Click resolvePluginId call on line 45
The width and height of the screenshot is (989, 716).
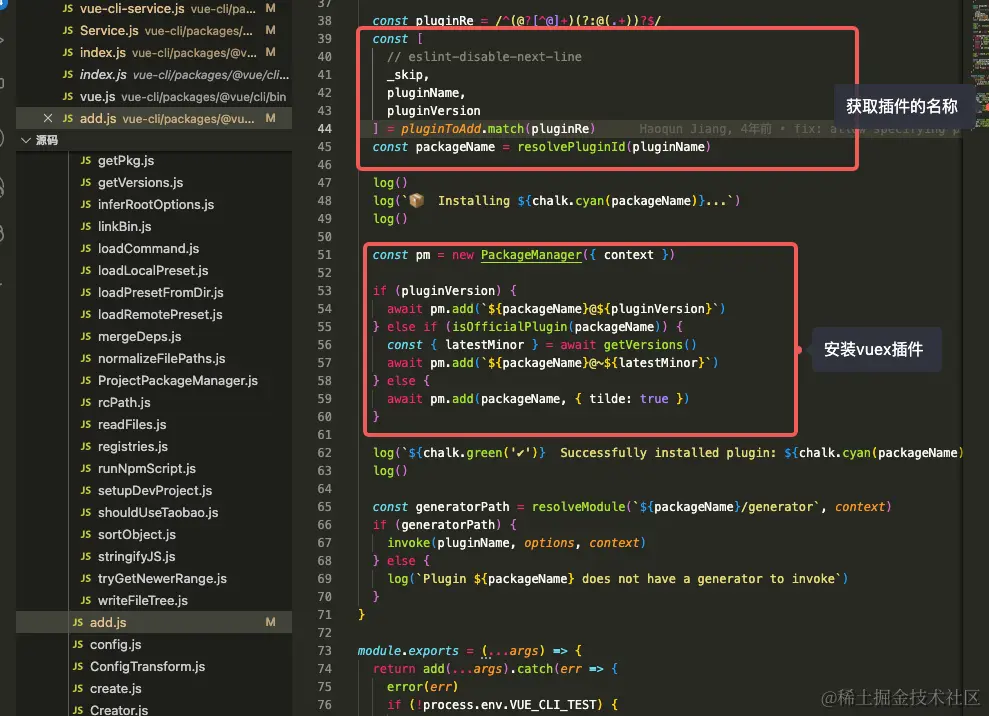tap(571, 147)
